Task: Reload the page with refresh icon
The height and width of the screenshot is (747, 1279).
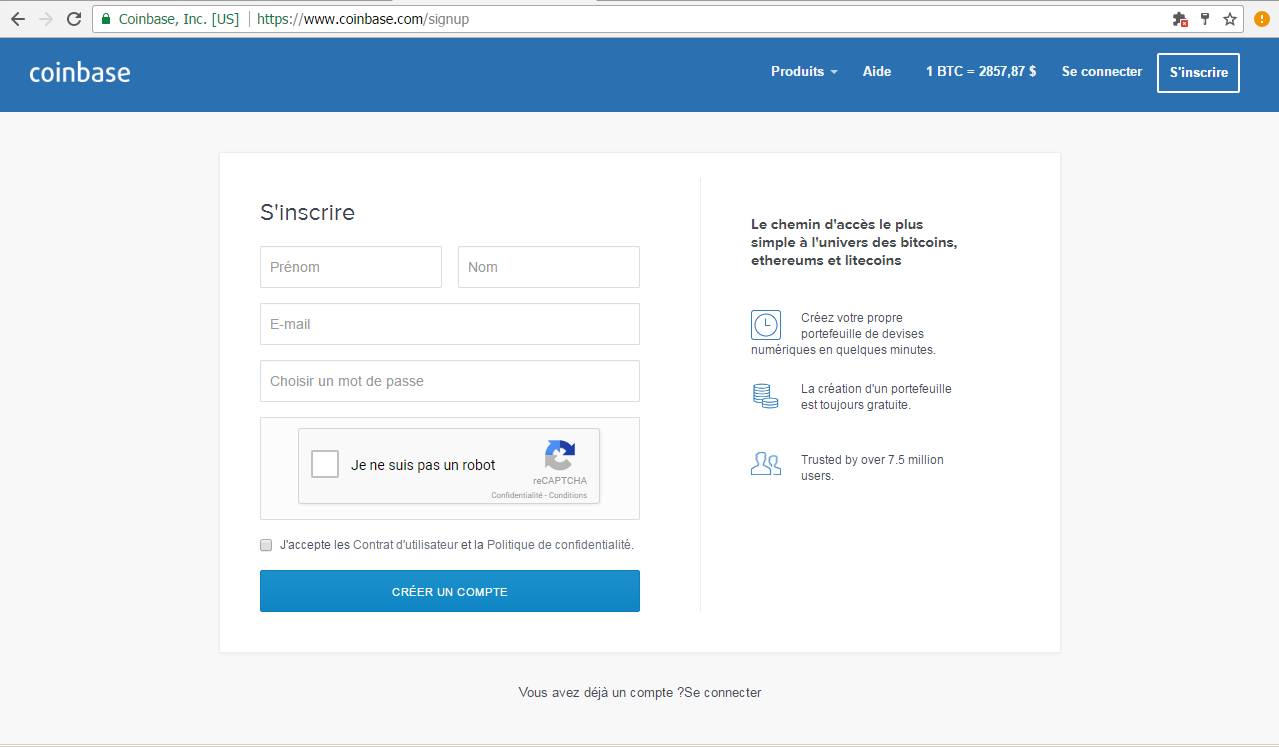Action: coord(74,19)
